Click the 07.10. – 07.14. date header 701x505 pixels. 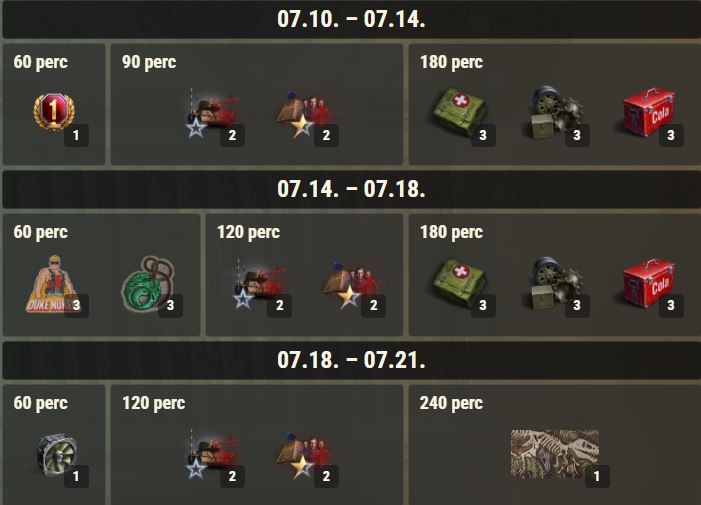(x=351, y=19)
